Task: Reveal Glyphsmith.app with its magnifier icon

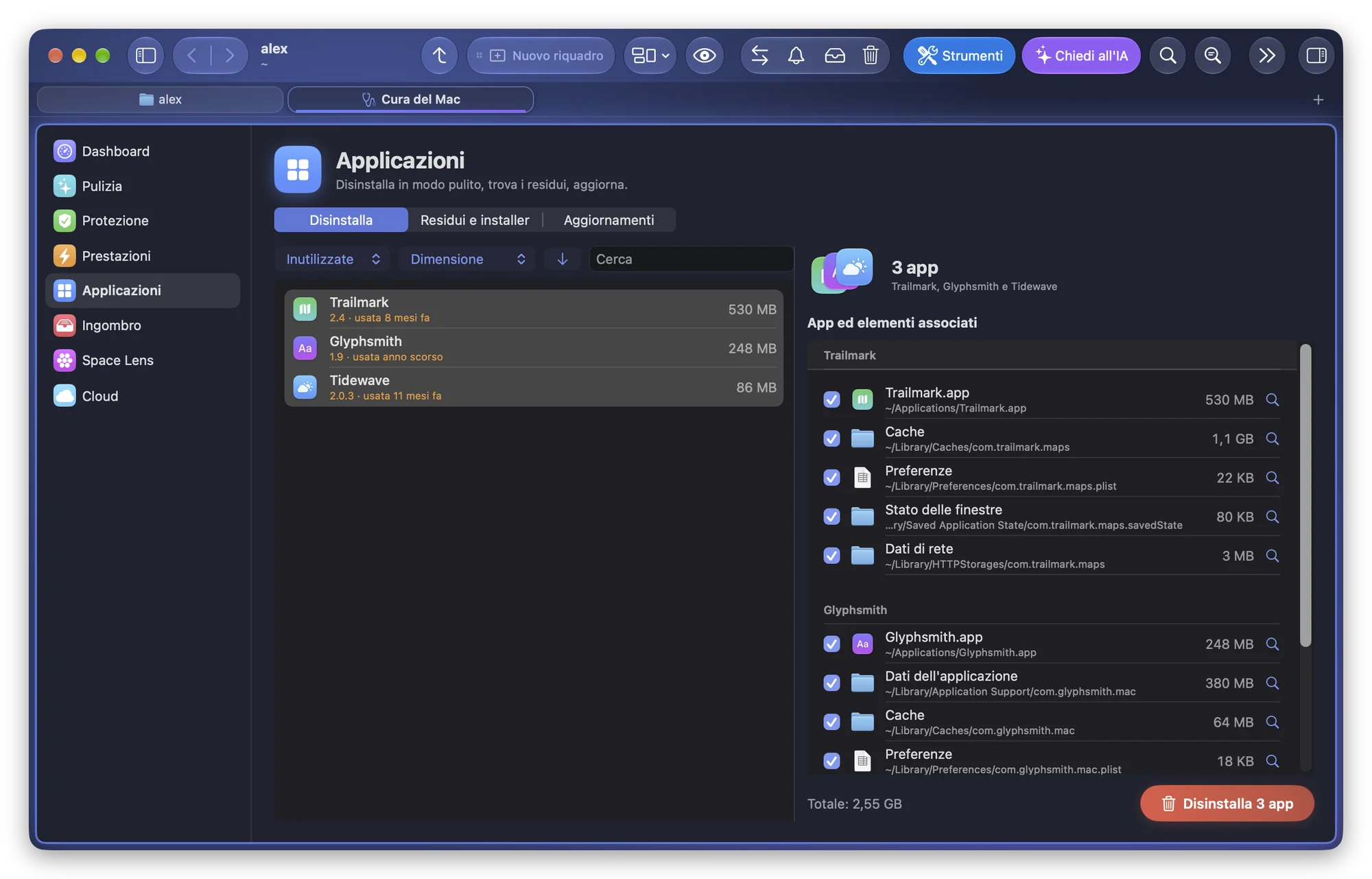Action: pos(1273,644)
